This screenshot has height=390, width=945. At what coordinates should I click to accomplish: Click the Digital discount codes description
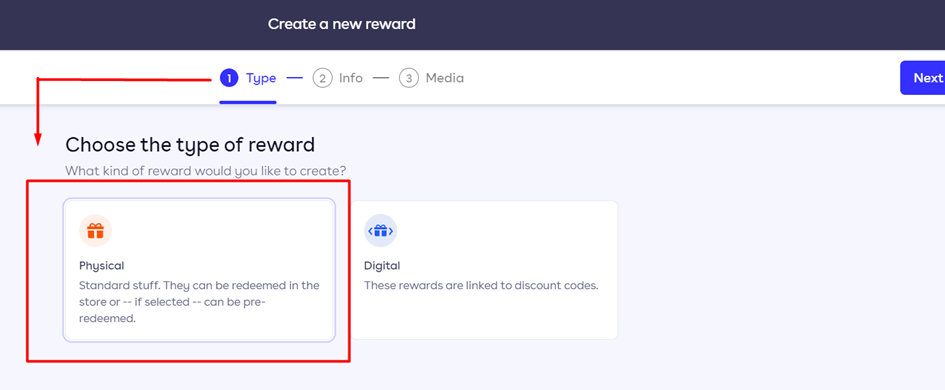[481, 285]
